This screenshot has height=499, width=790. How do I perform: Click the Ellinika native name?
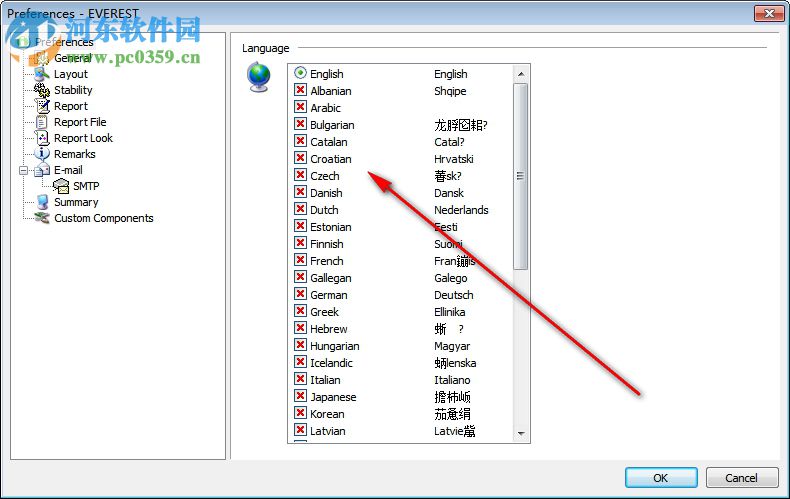(450, 312)
